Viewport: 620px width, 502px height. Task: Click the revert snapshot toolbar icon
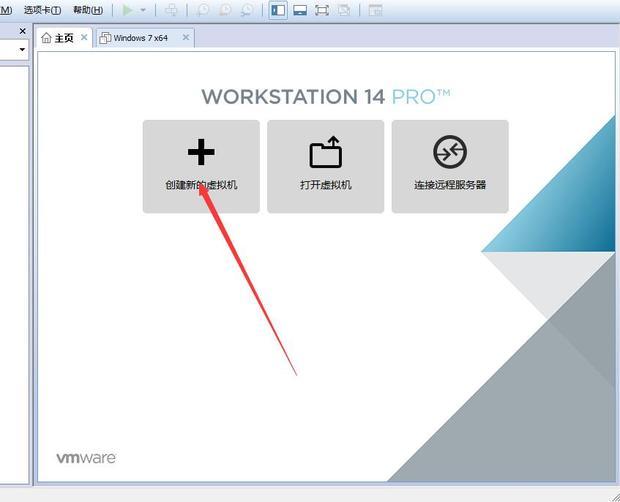coord(225,10)
